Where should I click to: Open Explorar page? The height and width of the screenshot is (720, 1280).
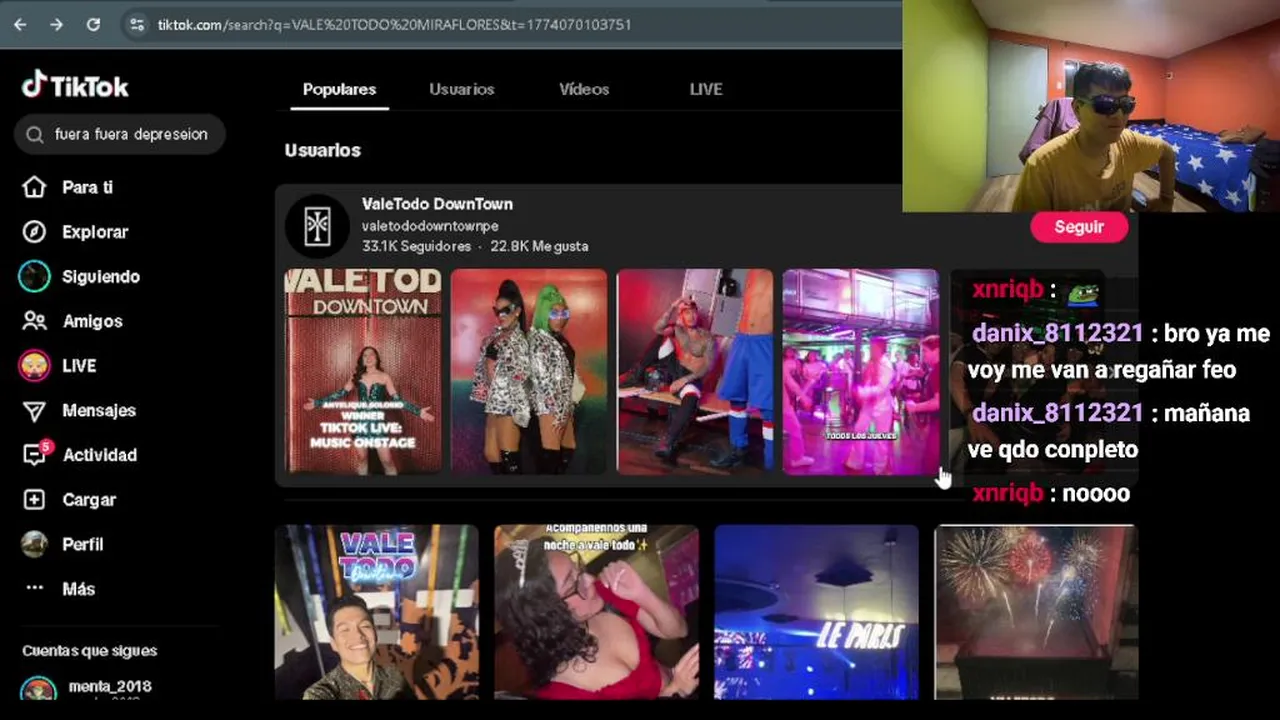pos(95,232)
